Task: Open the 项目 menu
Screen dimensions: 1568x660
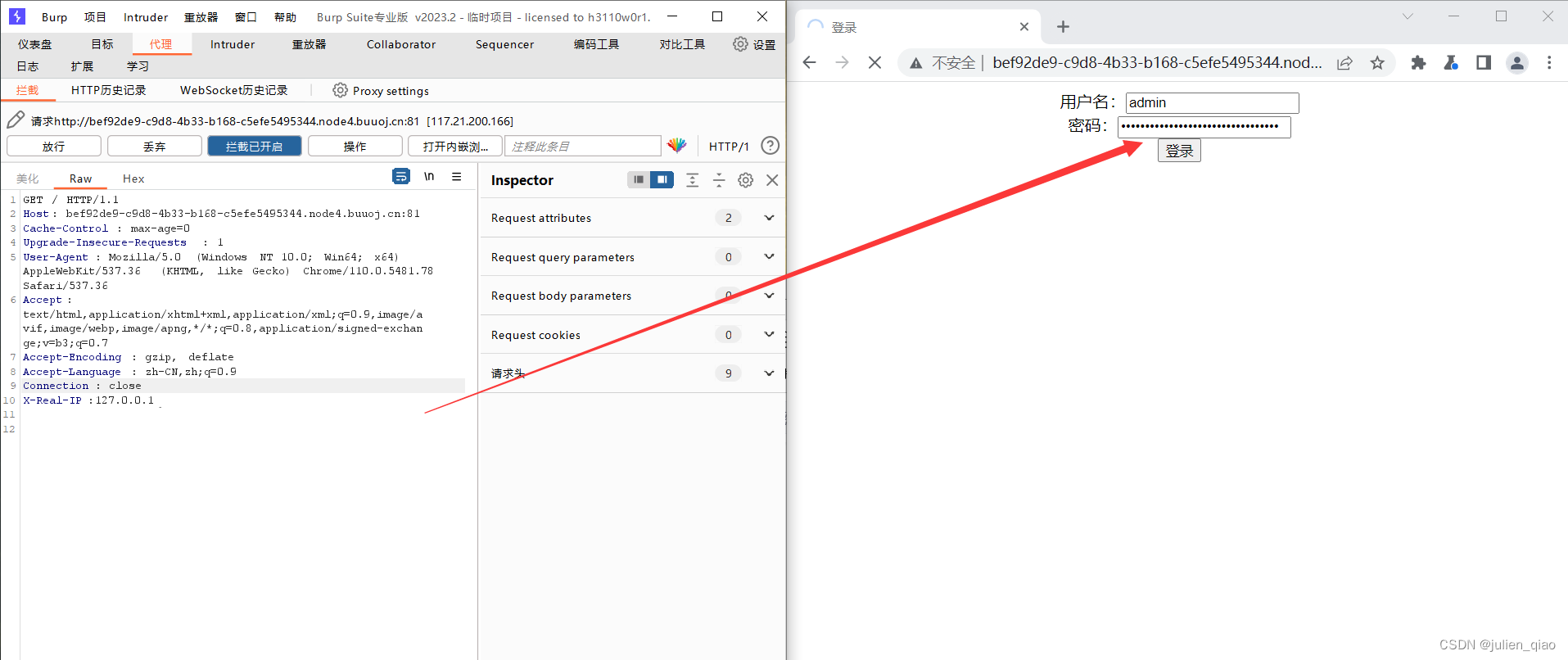Action: (95, 17)
